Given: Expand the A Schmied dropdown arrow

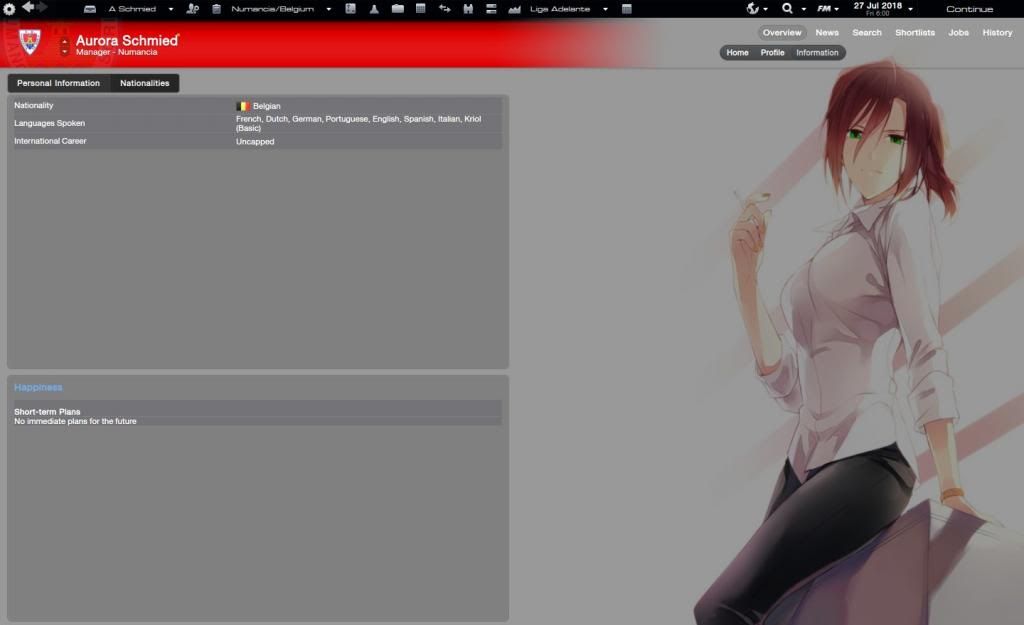Looking at the screenshot, I should click(x=170, y=9).
